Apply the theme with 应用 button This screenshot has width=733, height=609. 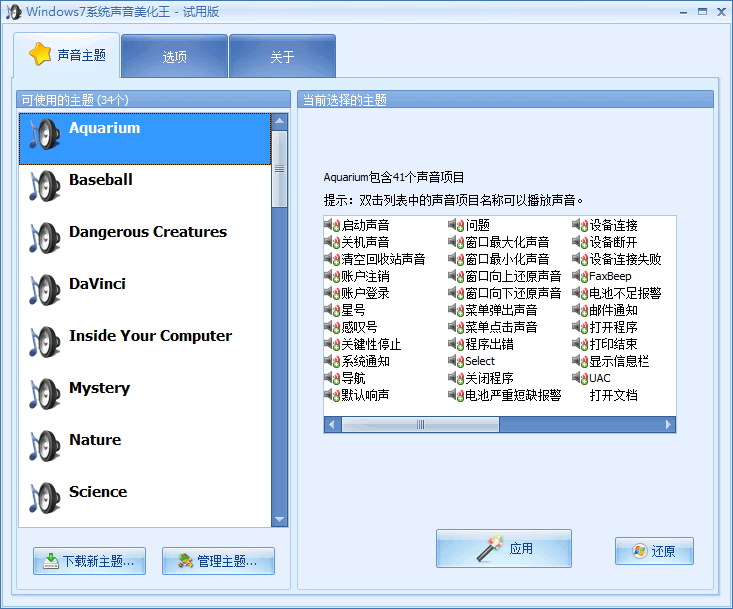[x=504, y=549]
